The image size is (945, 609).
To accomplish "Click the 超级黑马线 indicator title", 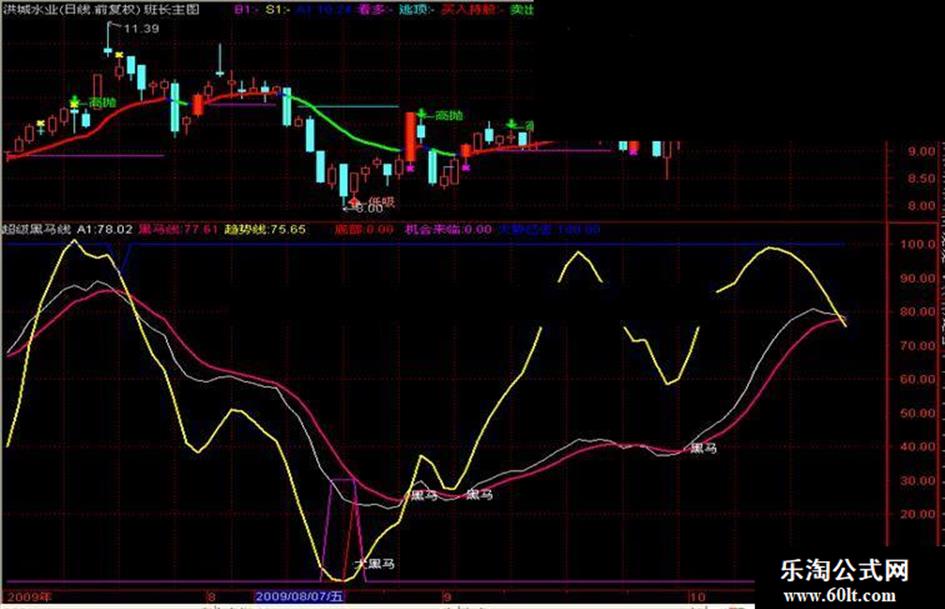I will (x=36, y=229).
